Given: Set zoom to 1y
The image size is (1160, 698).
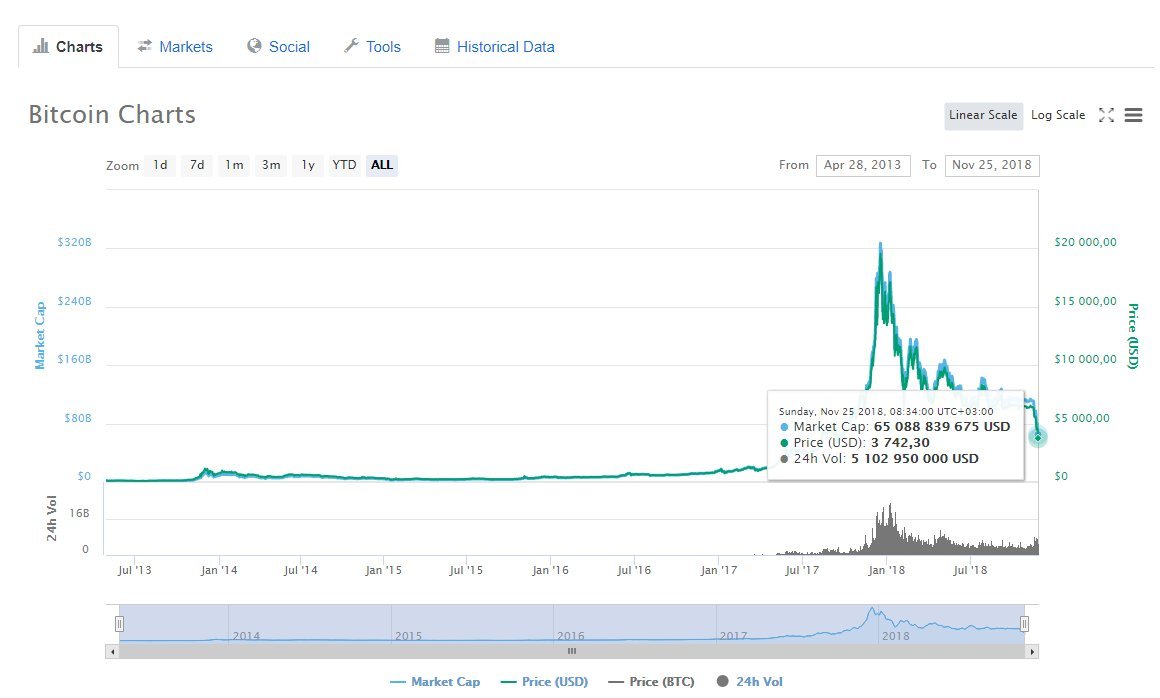Looking at the screenshot, I should [308, 165].
